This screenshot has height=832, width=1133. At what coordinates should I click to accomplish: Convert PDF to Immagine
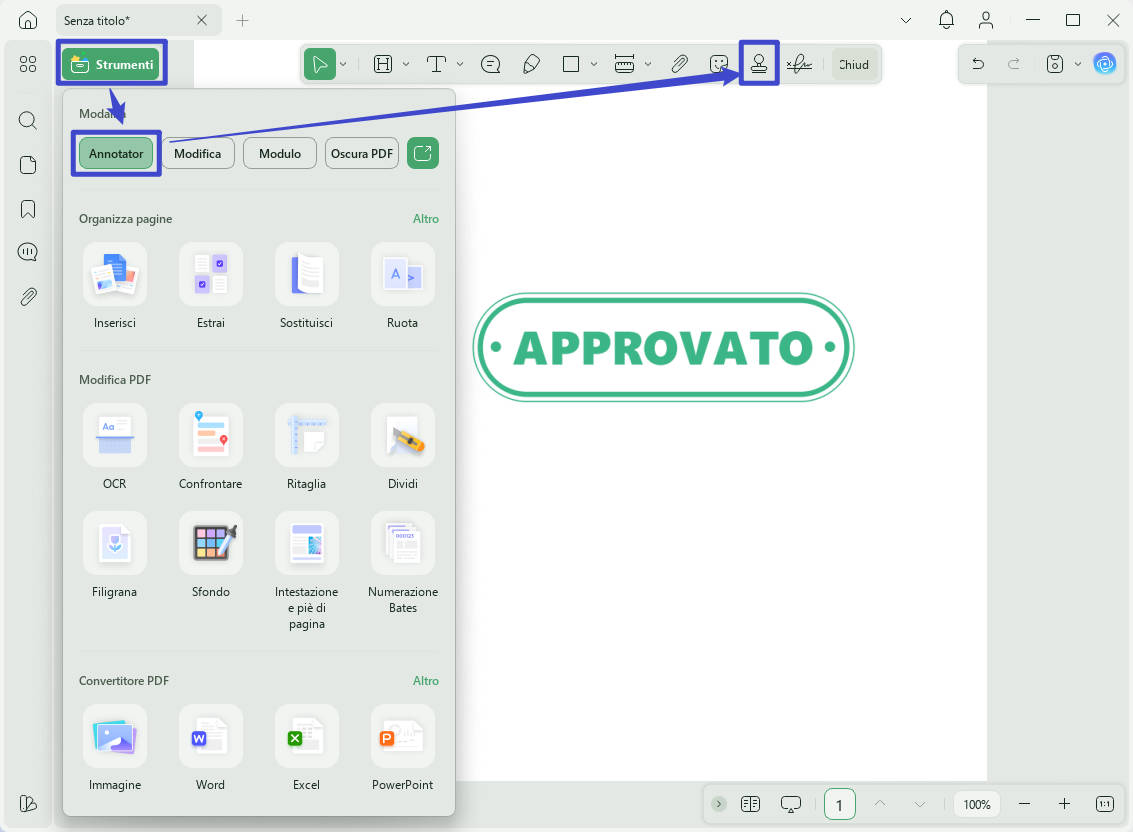pyautogui.click(x=115, y=748)
